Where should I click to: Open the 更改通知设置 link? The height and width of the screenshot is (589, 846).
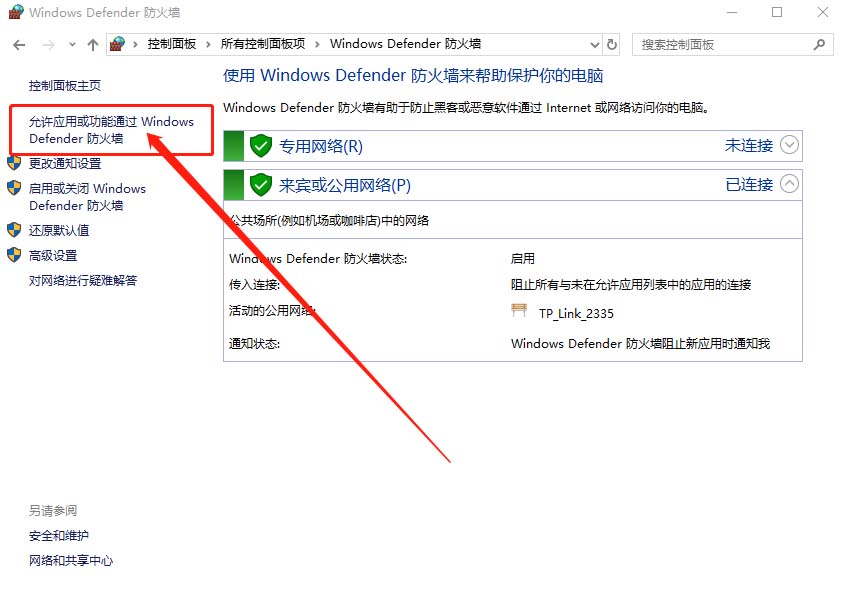(x=65, y=163)
